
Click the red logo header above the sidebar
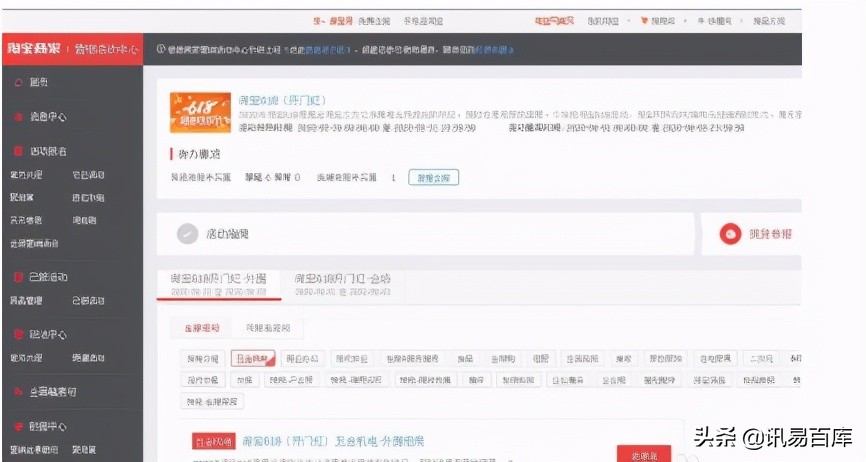click(73, 49)
